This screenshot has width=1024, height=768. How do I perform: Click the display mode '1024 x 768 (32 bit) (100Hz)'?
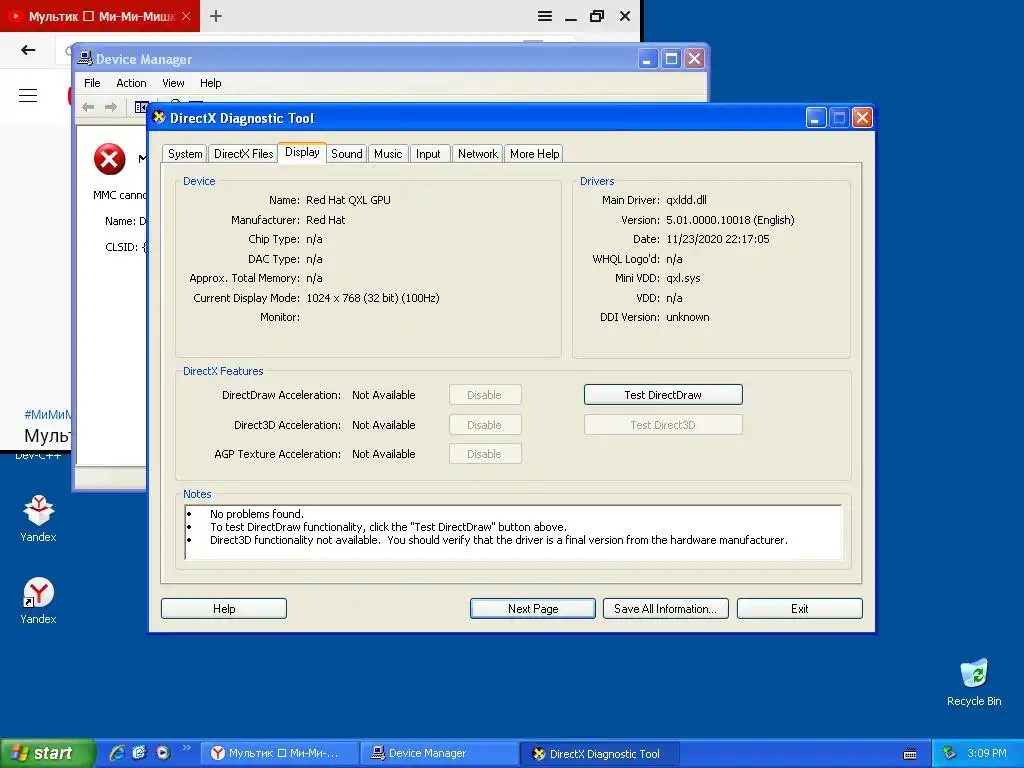coord(373,298)
